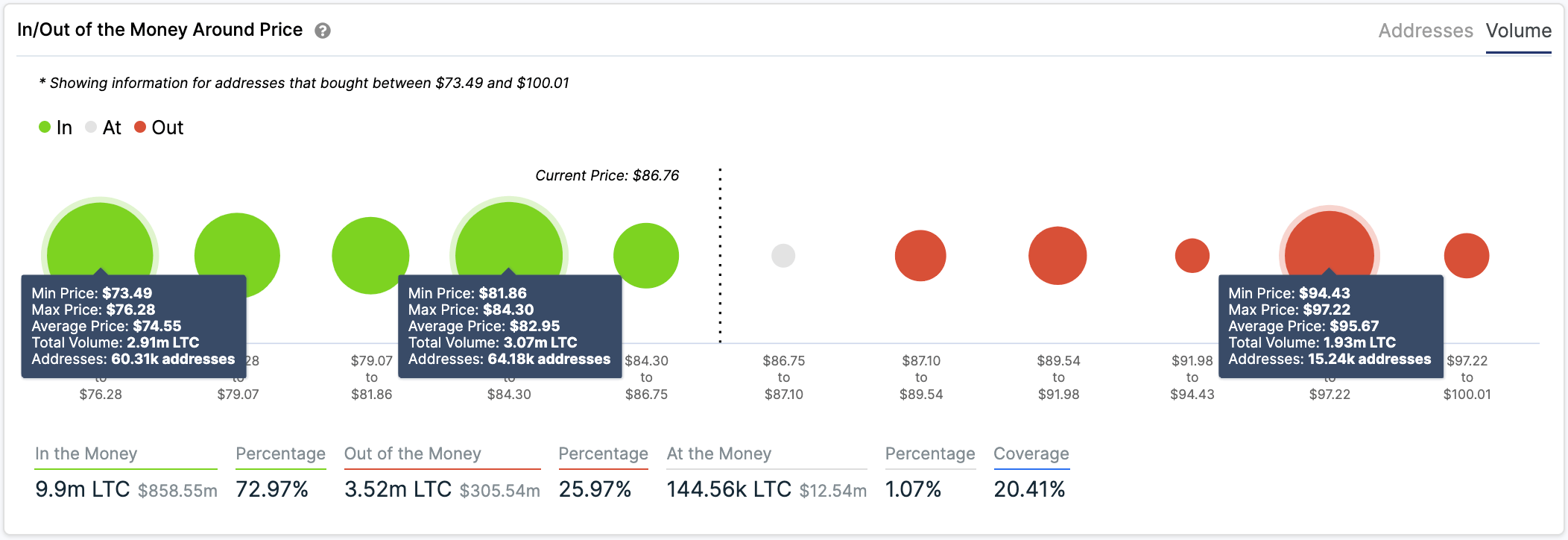Select the Volume tab

(x=1518, y=31)
